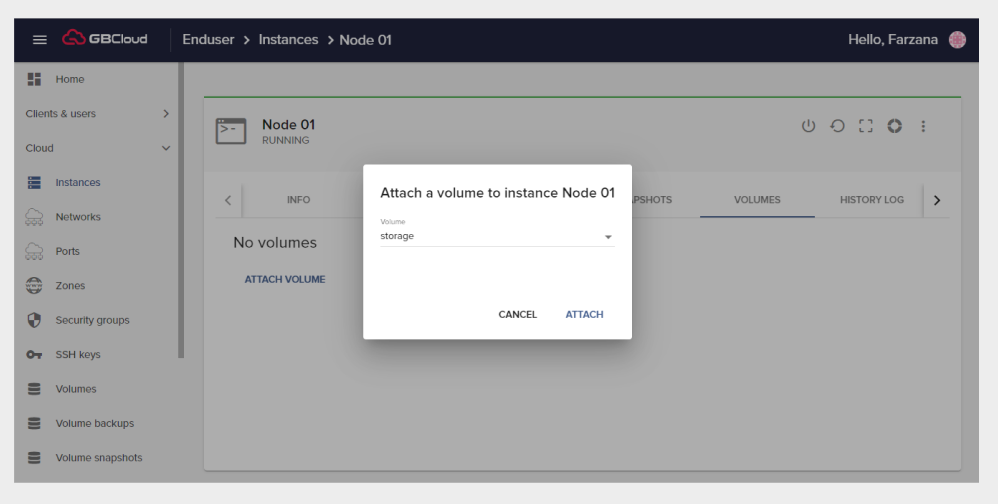
Task: Click the sidebar vertical scrollbar
Action: [181, 210]
